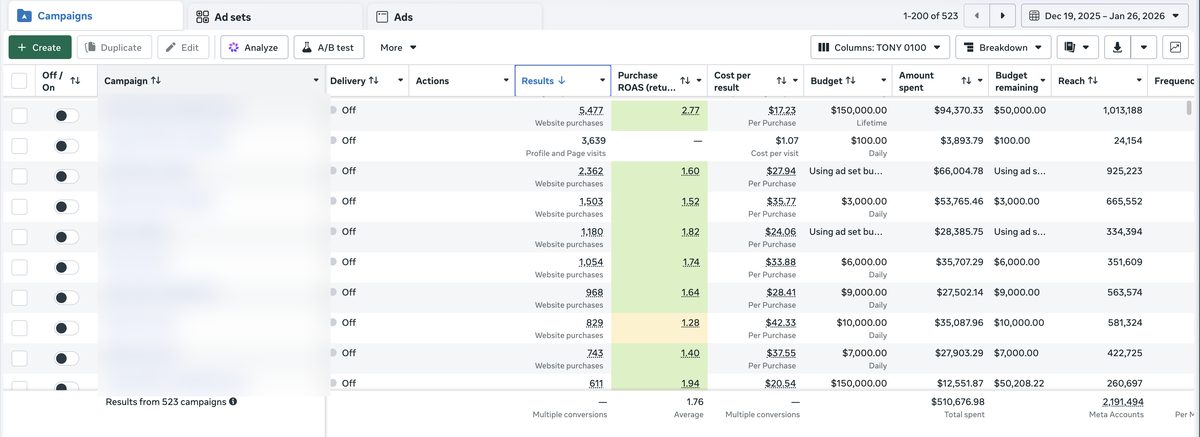
Task: Click the Ad sets grid icon
Action: pos(203,16)
